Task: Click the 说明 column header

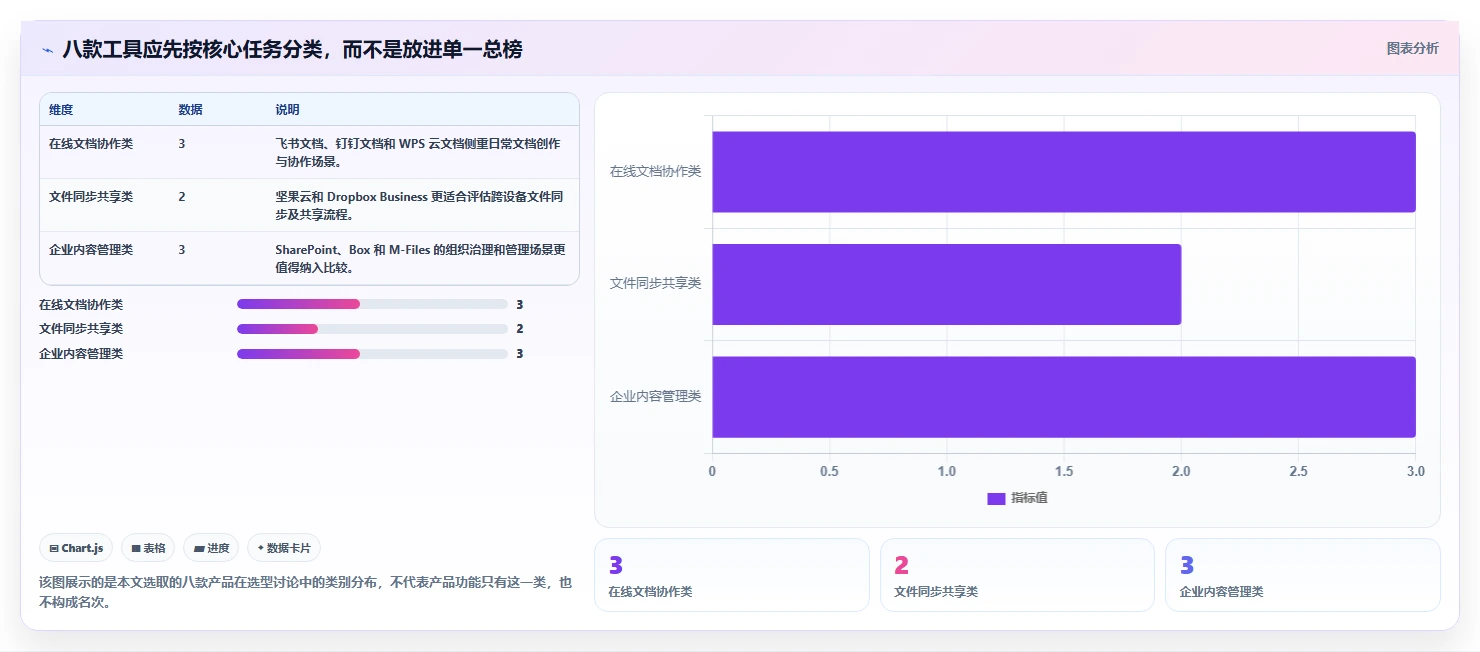Action: [288, 110]
